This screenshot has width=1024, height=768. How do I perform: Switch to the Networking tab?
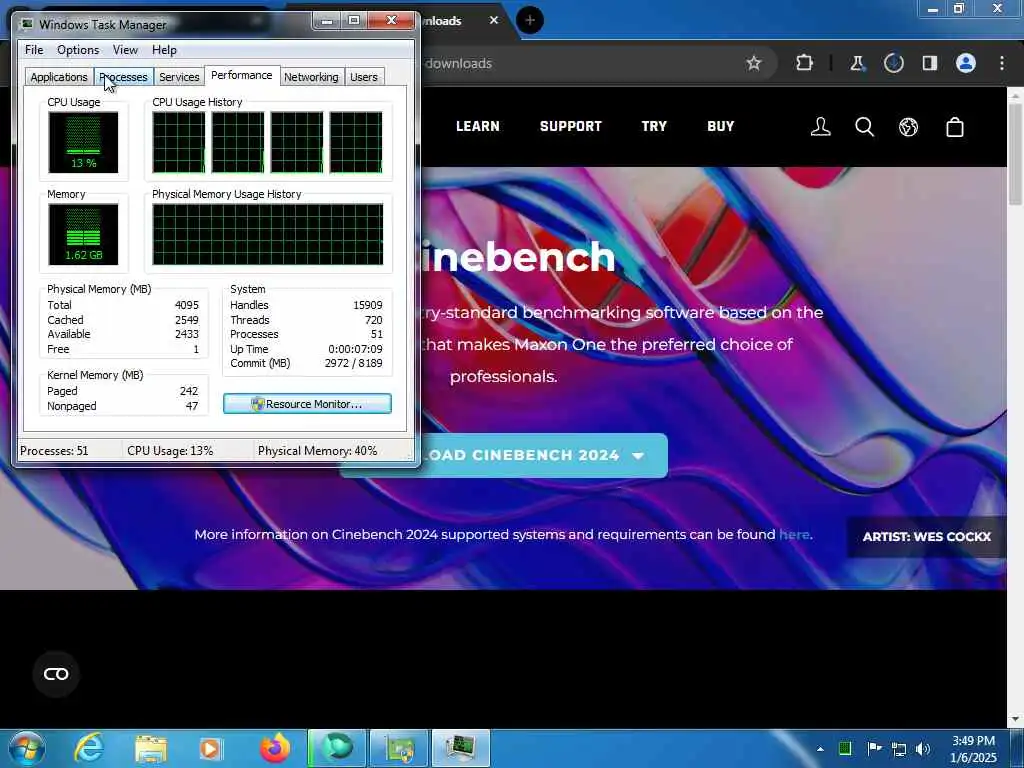point(311,76)
